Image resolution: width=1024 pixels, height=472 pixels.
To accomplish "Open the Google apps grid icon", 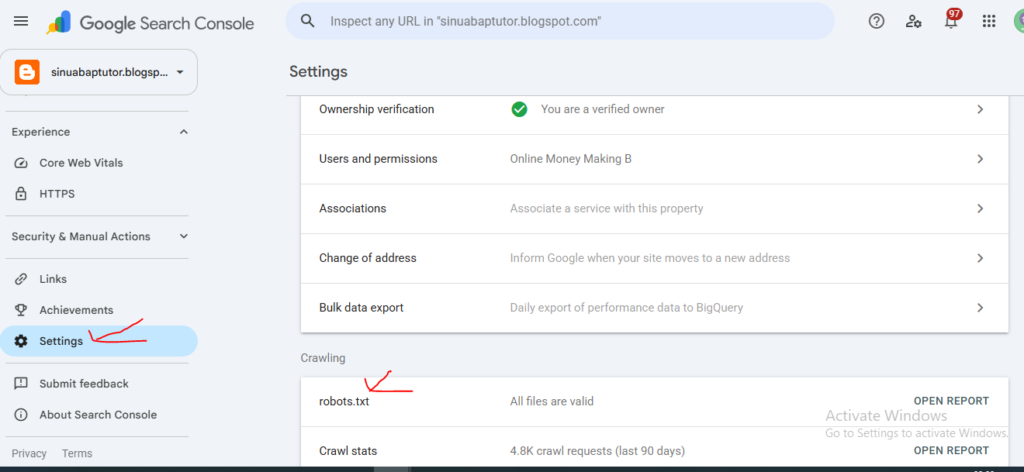I will (989, 21).
